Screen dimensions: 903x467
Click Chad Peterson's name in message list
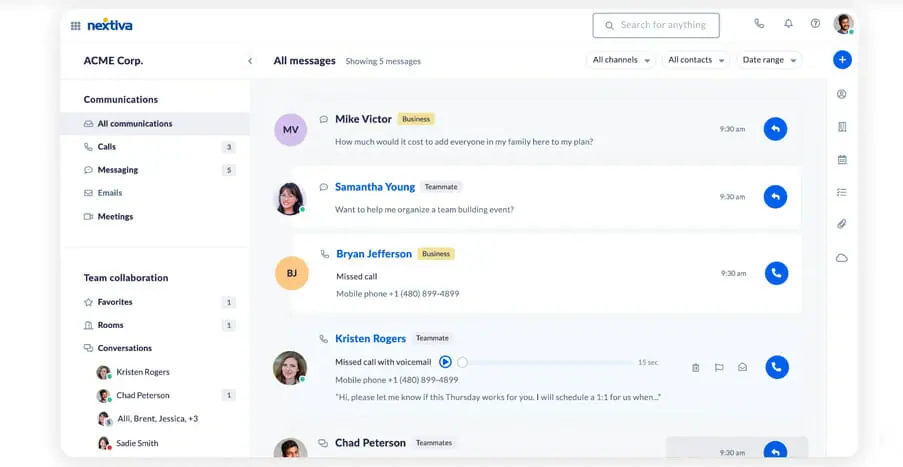[x=370, y=443]
